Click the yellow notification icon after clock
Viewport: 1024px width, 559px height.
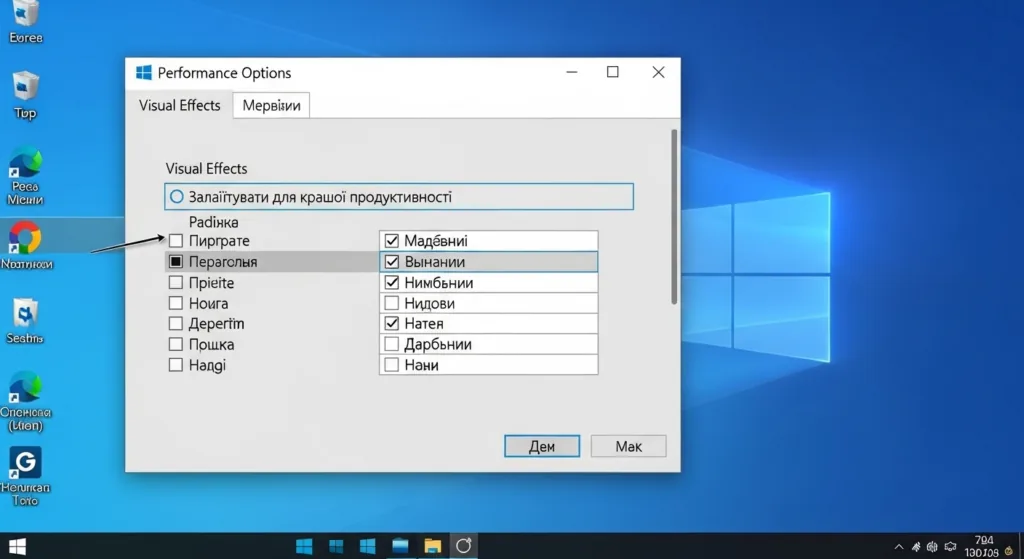(x=1009, y=552)
